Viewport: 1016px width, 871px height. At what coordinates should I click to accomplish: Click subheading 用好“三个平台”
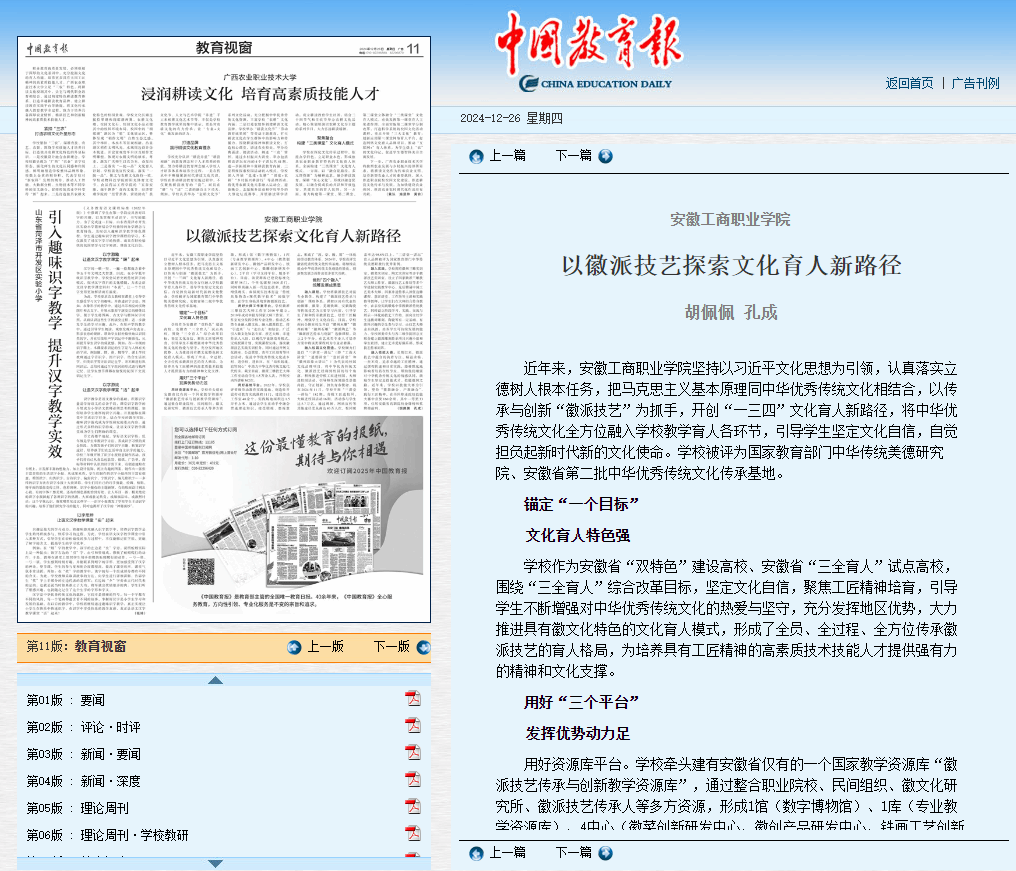581,702
